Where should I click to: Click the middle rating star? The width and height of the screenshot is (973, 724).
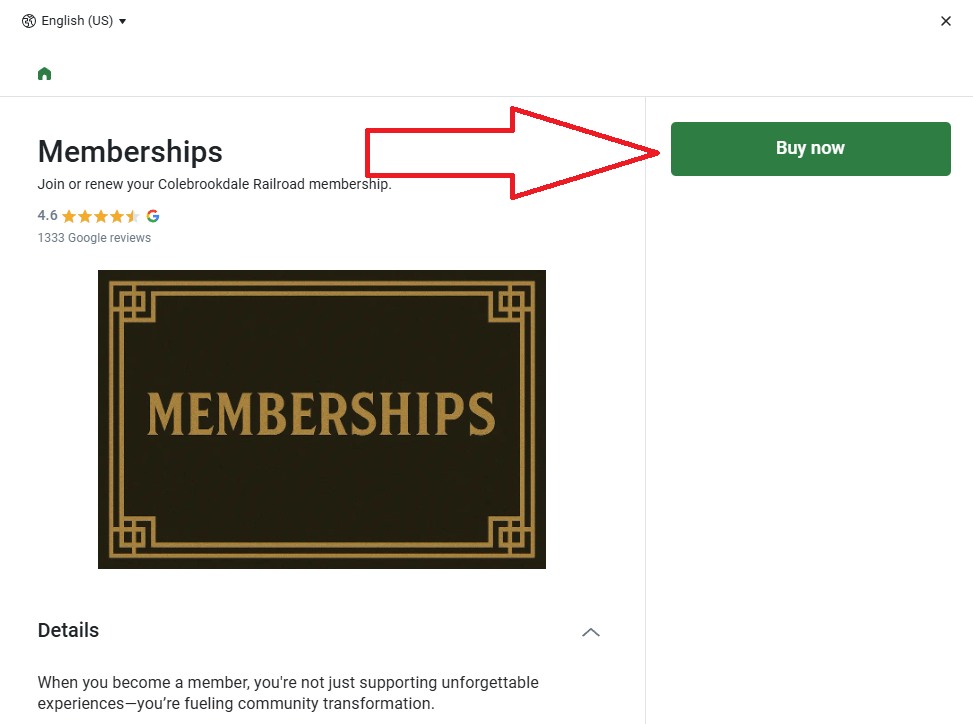pyautogui.click(x=101, y=215)
